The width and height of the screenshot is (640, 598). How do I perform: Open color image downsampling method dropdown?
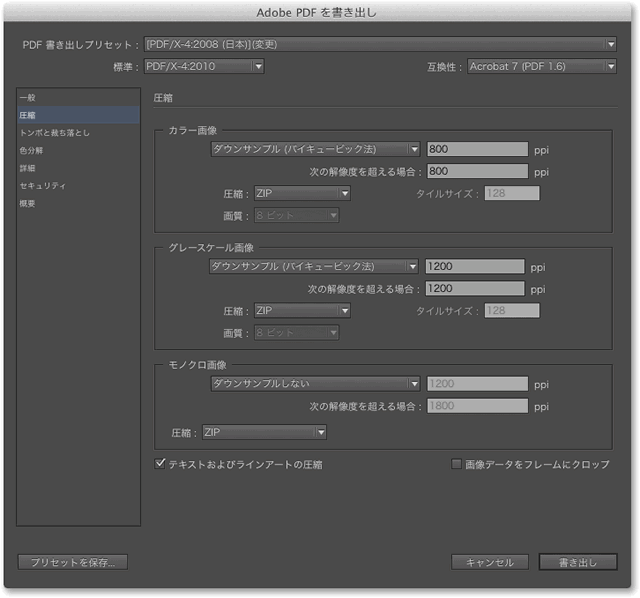tap(314, 149)
